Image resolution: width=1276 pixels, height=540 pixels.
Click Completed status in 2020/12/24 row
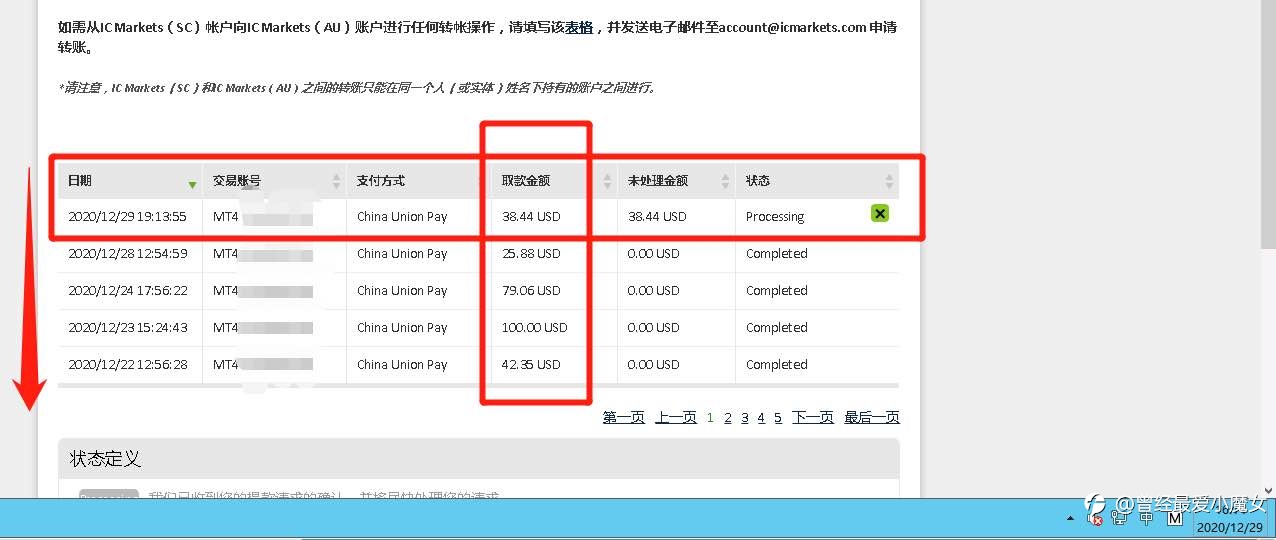click(x=777, y=291)
